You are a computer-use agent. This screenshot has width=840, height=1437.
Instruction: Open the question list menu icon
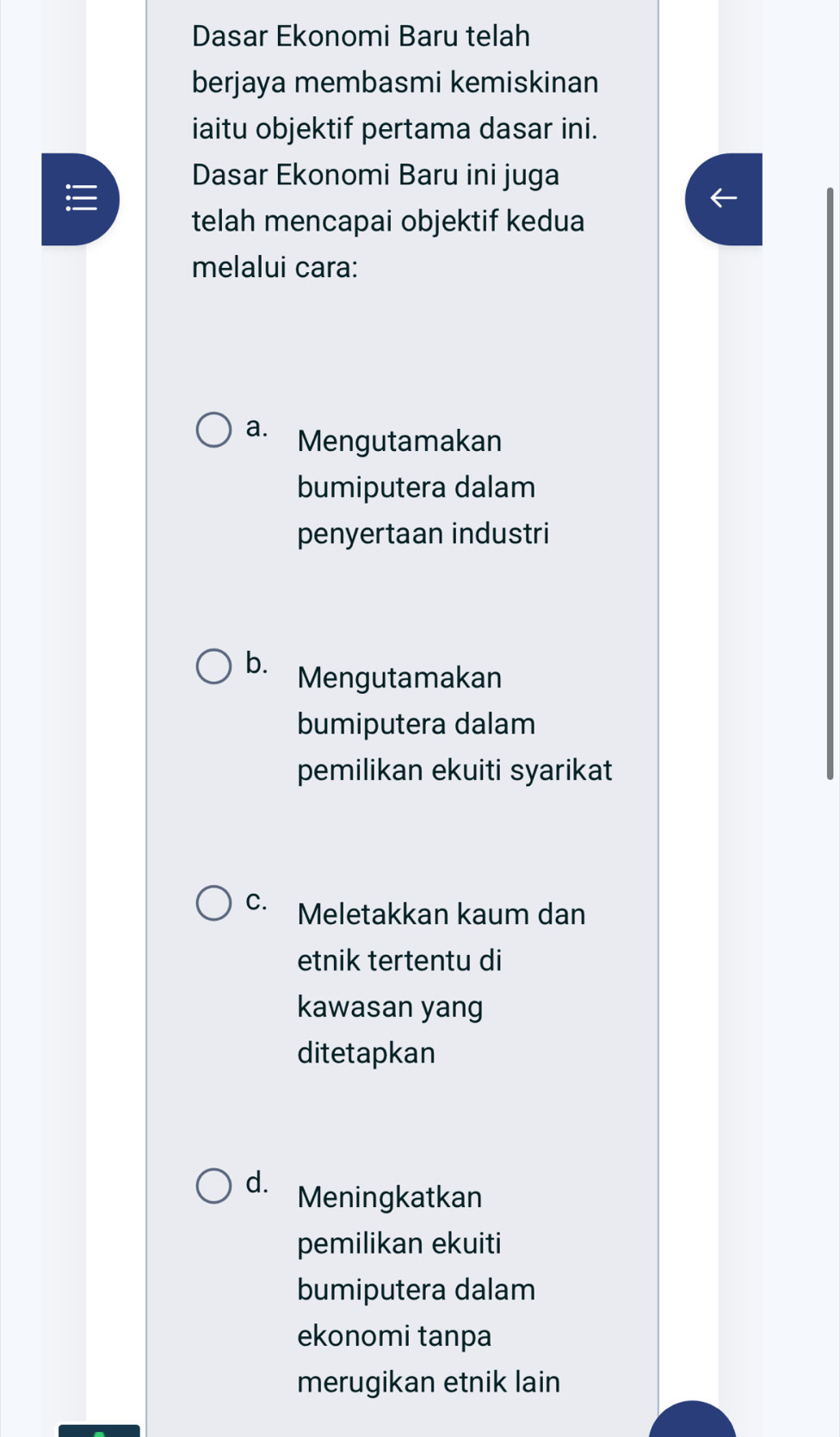tap(81, 199)
